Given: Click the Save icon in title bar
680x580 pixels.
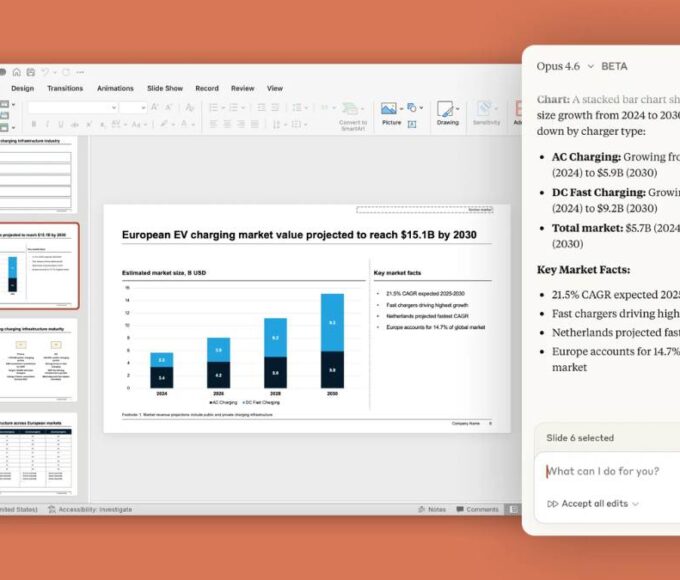Looking at the screenshot, I should click(31, 72).
